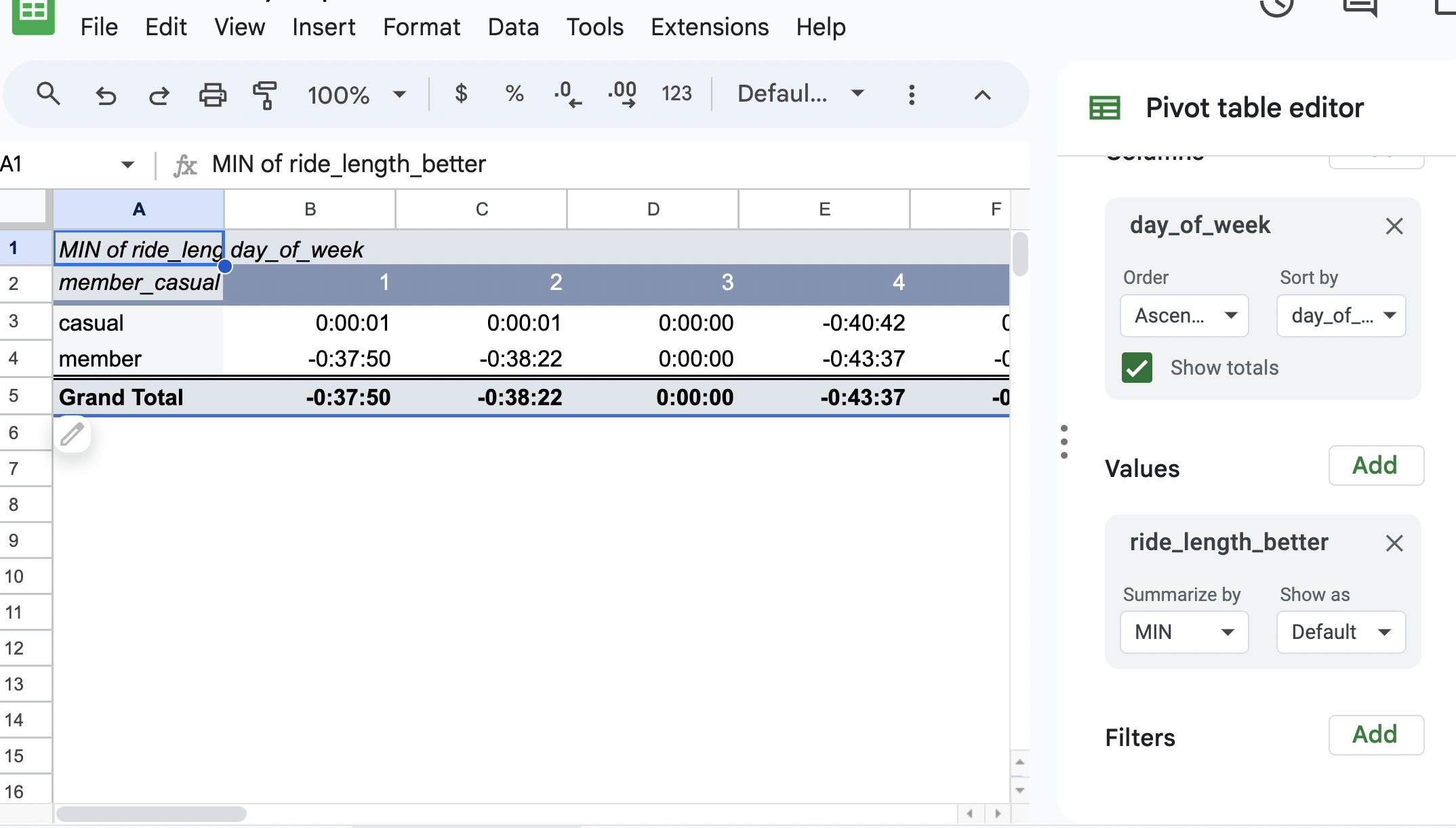
Task: Click the redo arrow icon
Action: pos(159,95)
